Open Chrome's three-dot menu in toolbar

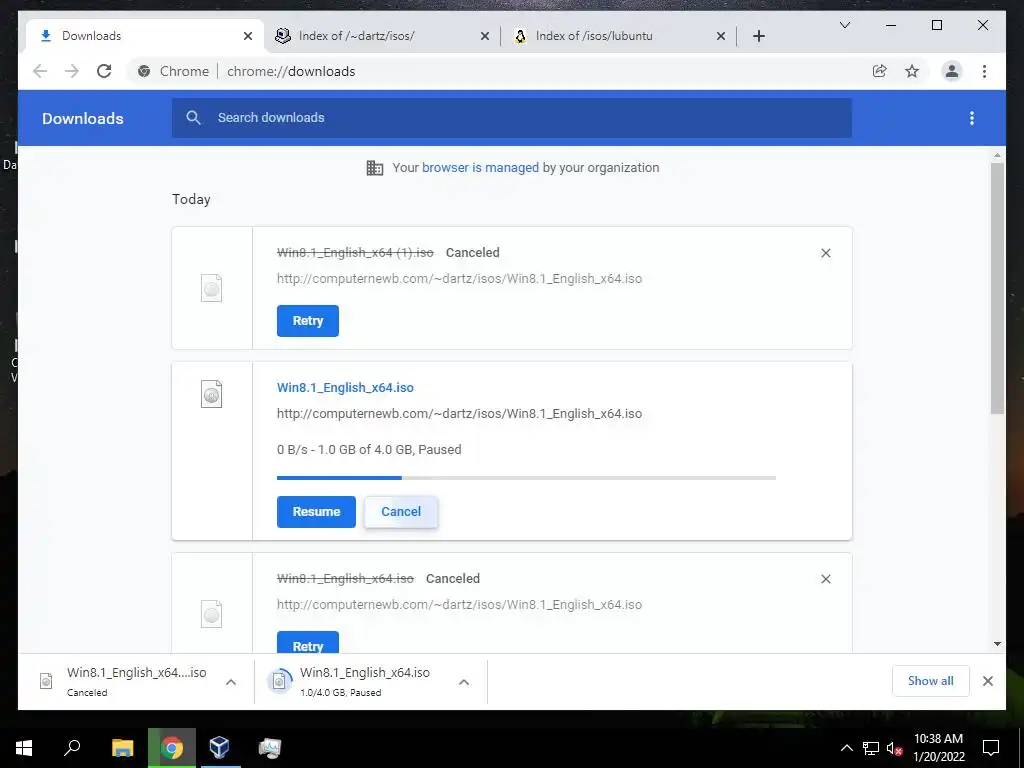[984, 71]
